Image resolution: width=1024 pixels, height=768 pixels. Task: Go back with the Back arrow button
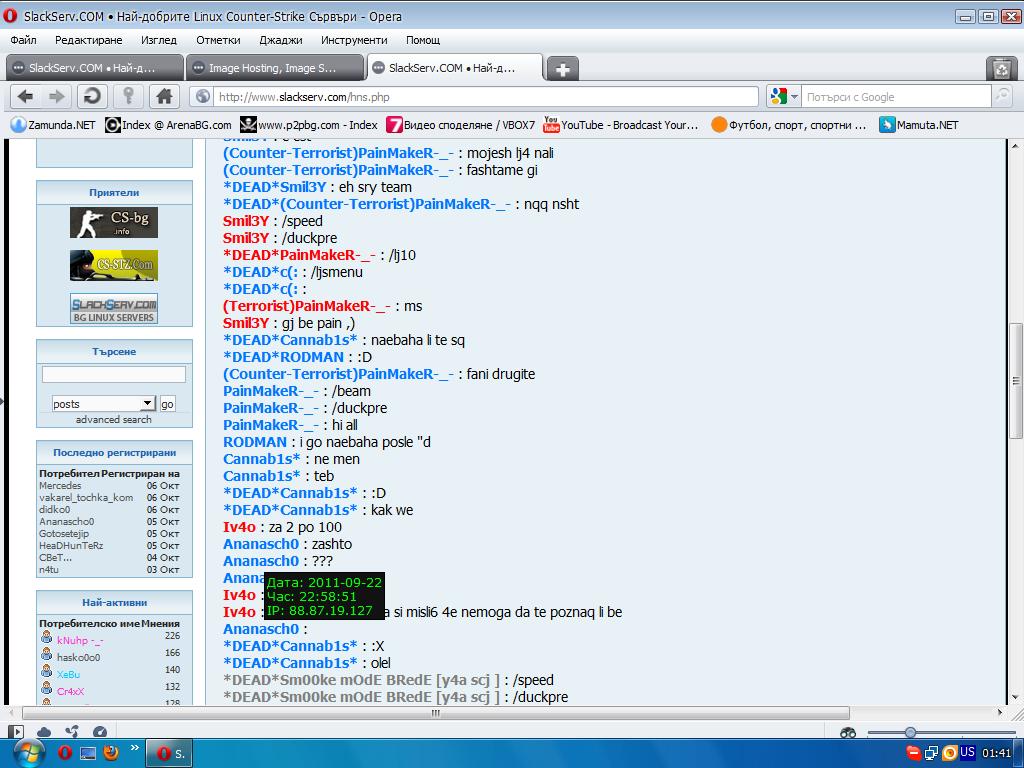pyautogui.click(x=25, y=97)
